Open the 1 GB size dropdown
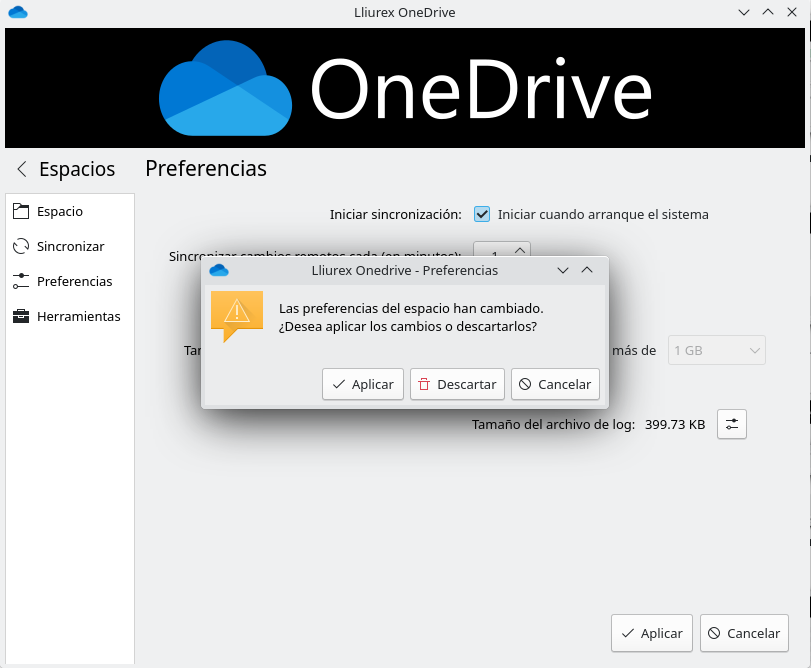The image size is (811, 668). point(716,351)
